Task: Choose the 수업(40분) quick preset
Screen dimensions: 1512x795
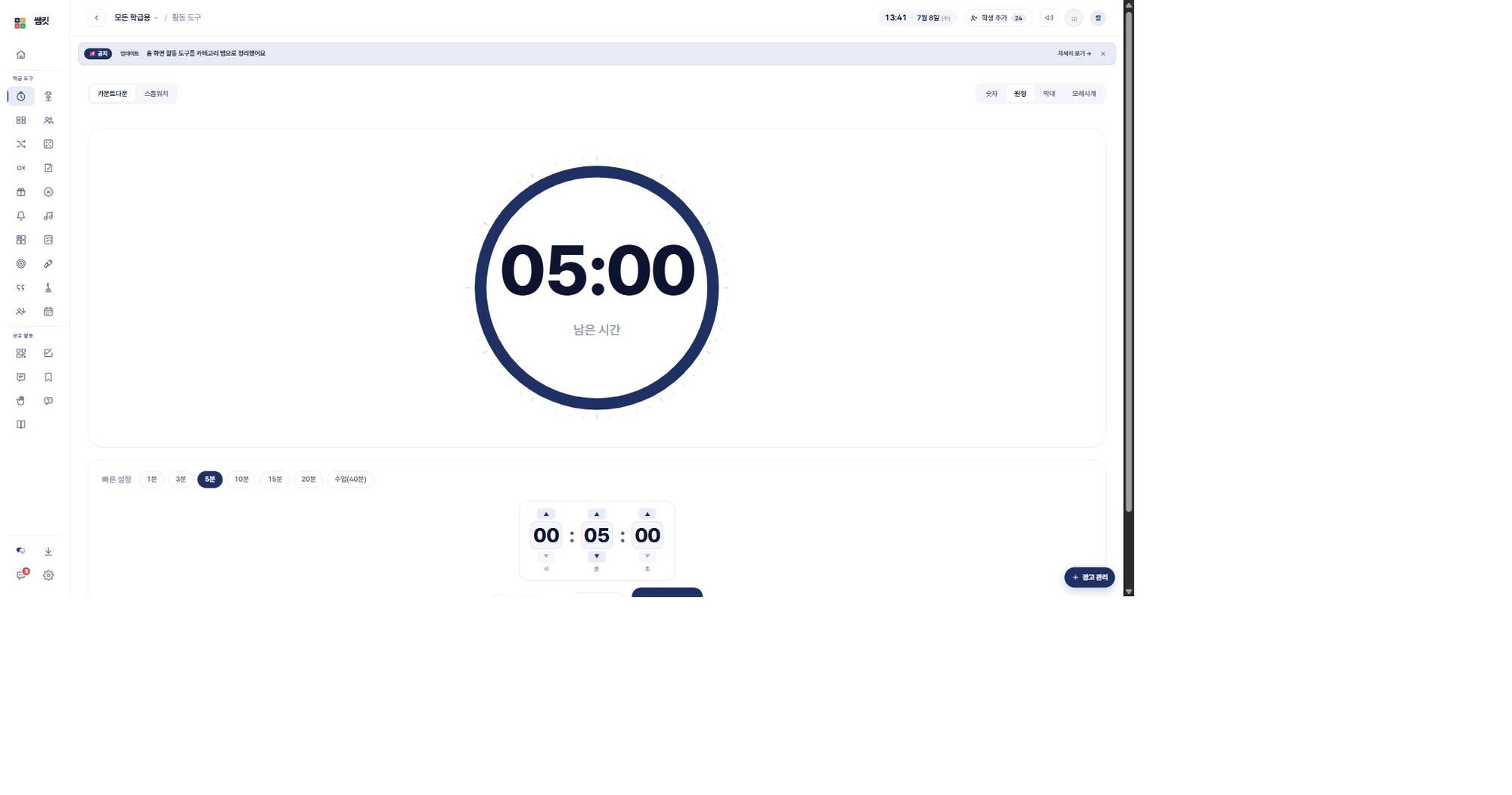Action: [x=351, y=480]
